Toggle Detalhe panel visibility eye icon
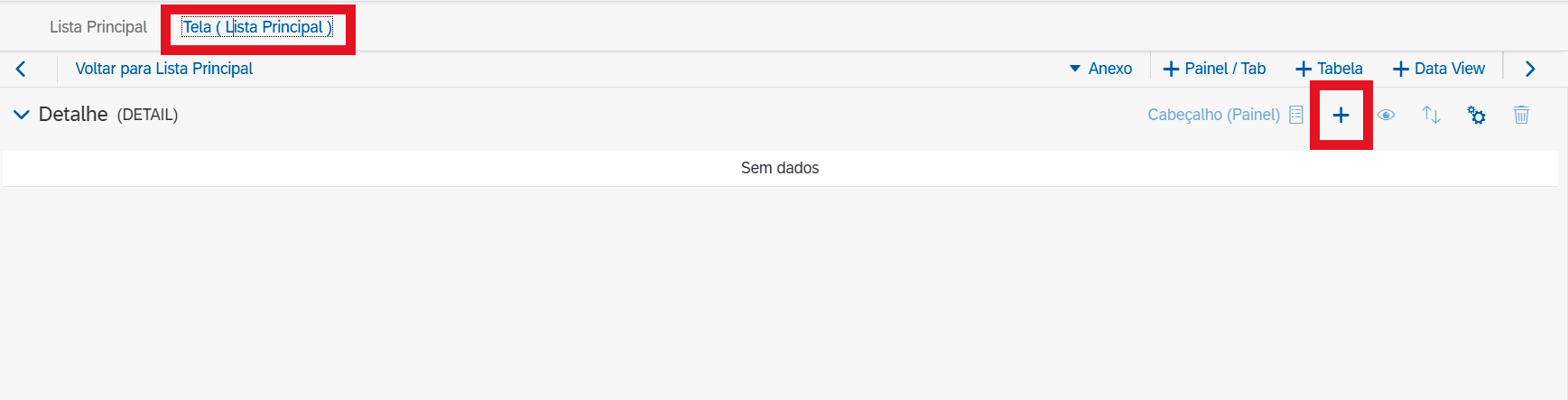1568x400 pixels. click(x=1386, y=115)
